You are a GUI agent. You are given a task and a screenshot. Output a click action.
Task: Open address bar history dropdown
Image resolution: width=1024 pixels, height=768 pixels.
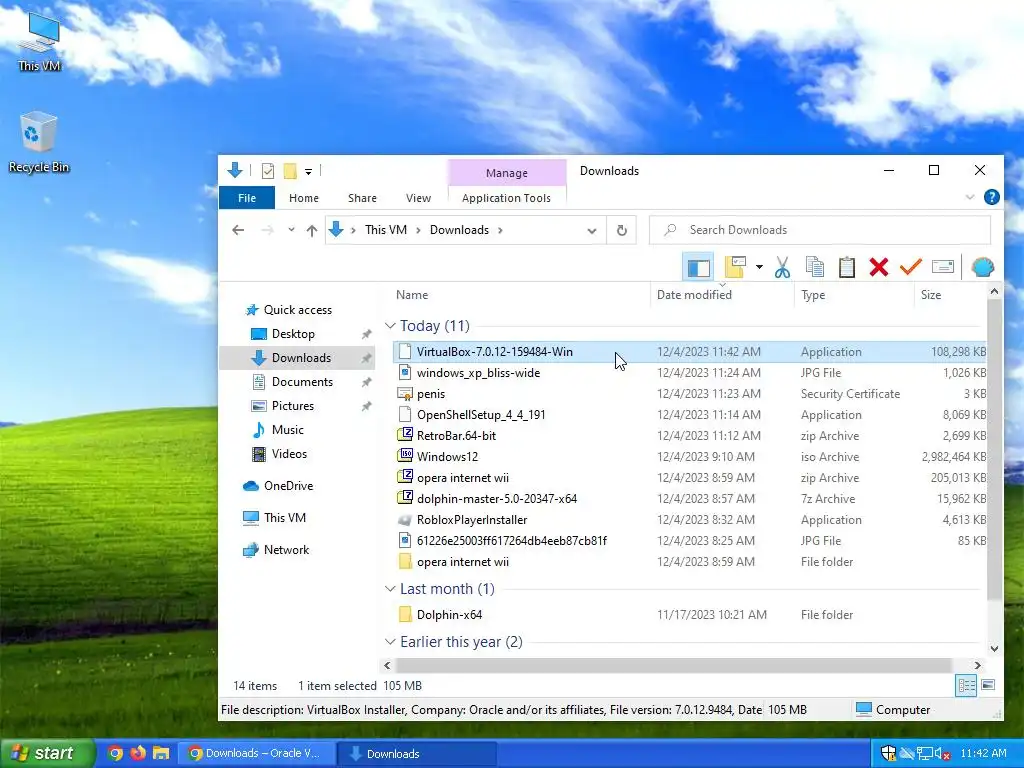(592, 231)
